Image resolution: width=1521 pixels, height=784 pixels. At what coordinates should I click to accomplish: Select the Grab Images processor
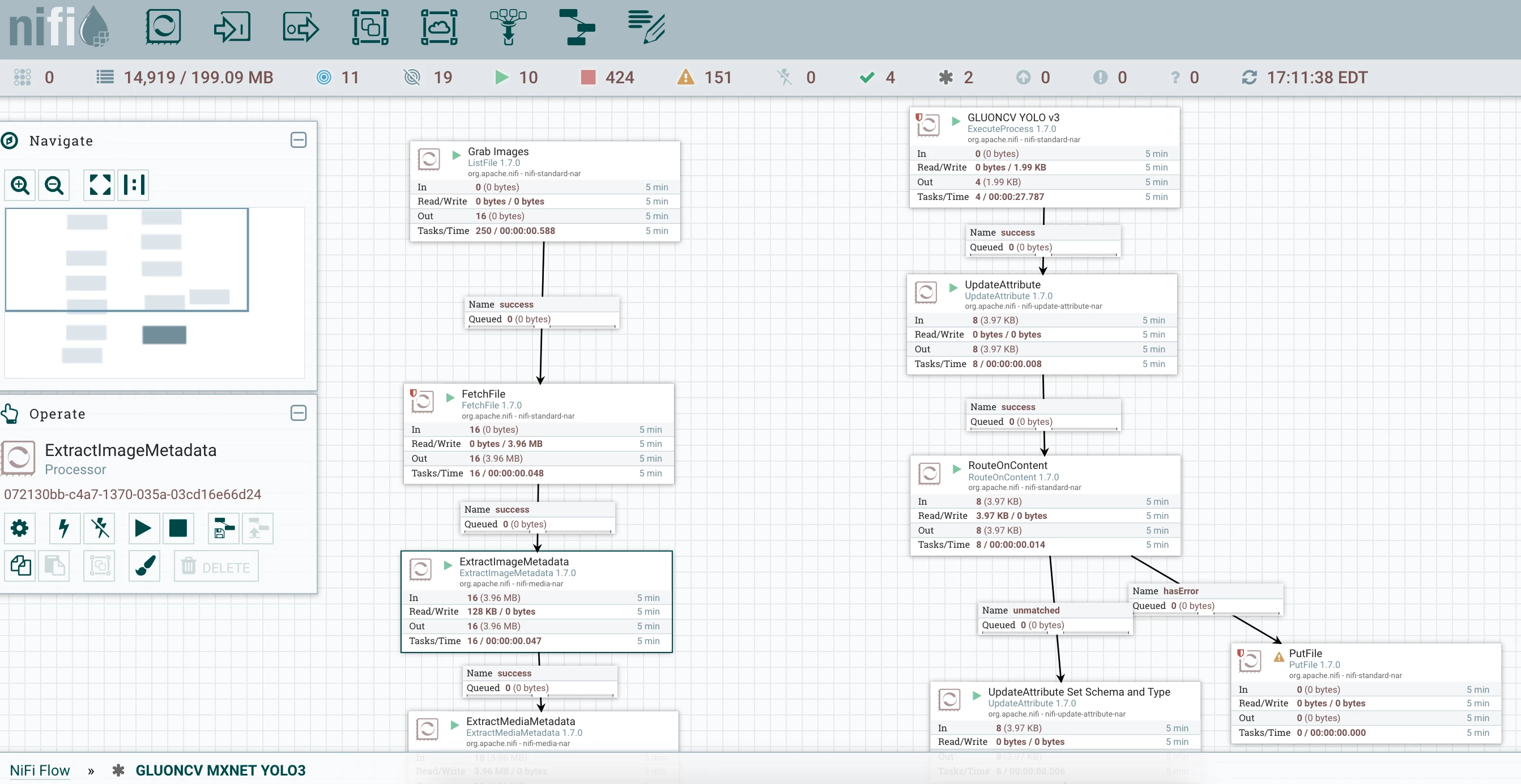[x=545, y=191]
